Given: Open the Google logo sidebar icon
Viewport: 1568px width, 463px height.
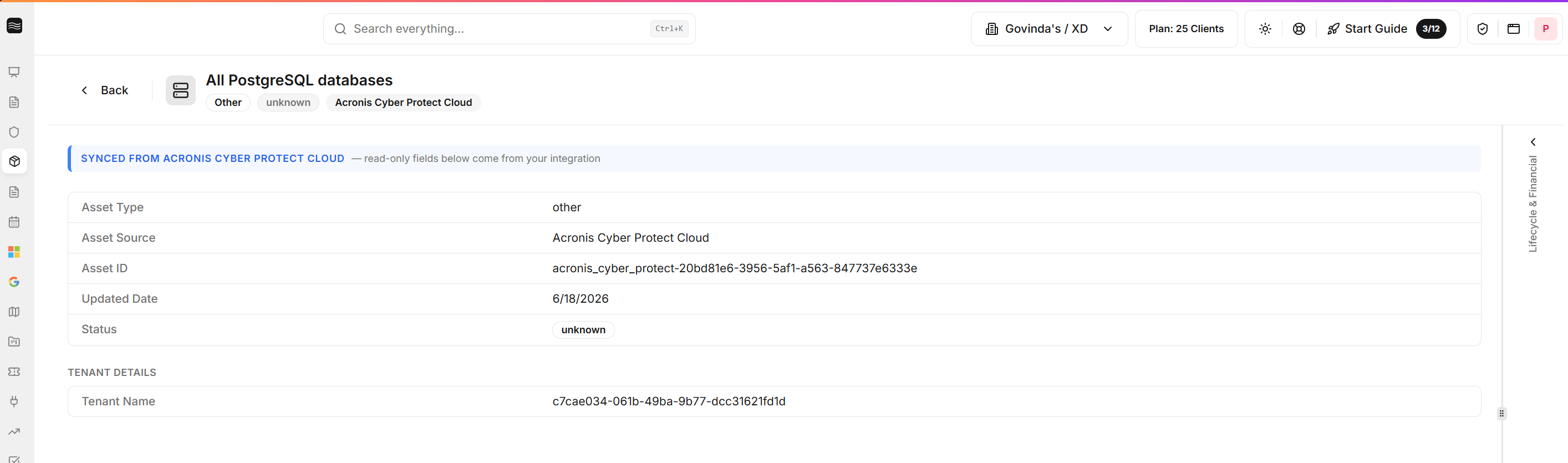Looking at the screenshot, I should click(x=14, y=282).
